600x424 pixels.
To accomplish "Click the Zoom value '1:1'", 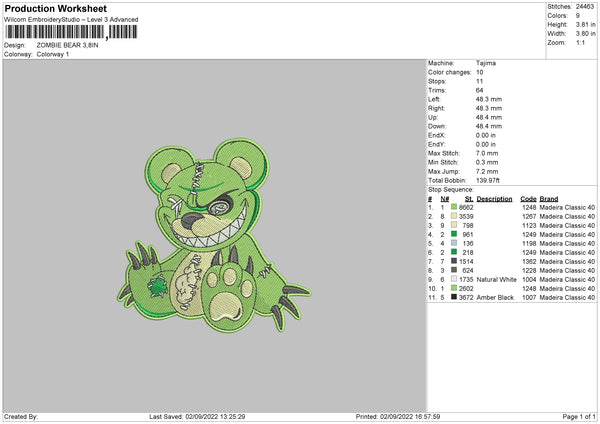I will click(580, 42).
